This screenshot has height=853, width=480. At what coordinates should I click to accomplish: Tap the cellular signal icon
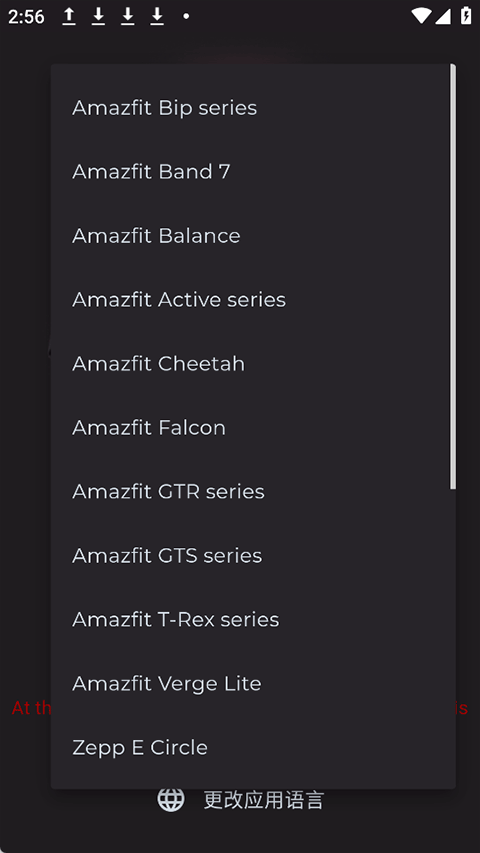442,16
